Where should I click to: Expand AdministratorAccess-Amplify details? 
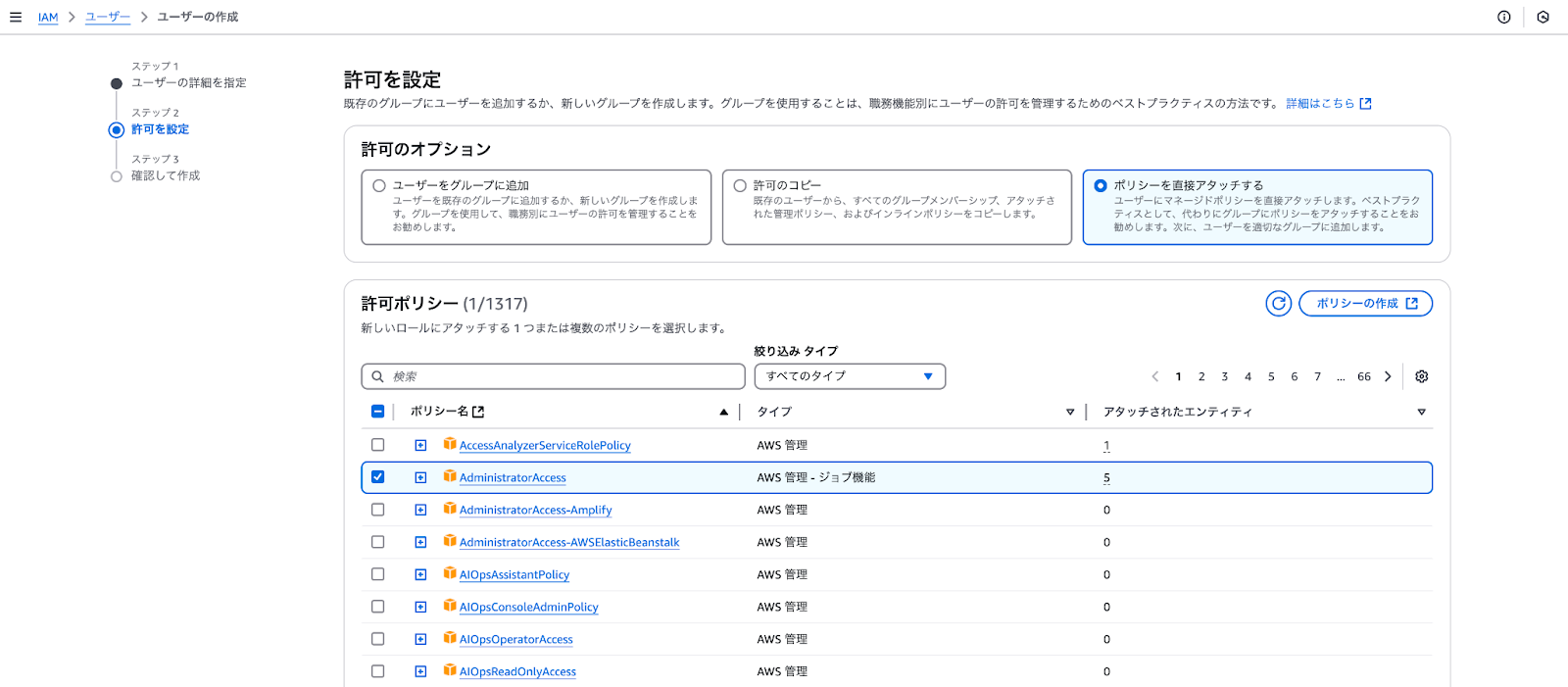pos(420,510)
